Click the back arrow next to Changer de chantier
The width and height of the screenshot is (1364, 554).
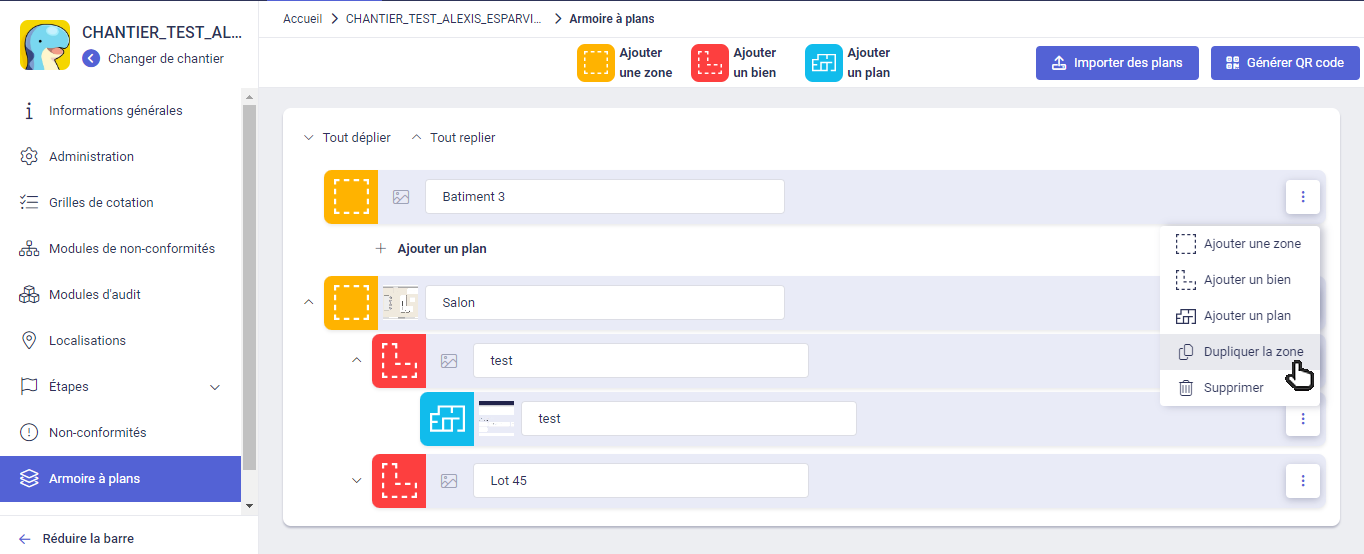[91, 58]
